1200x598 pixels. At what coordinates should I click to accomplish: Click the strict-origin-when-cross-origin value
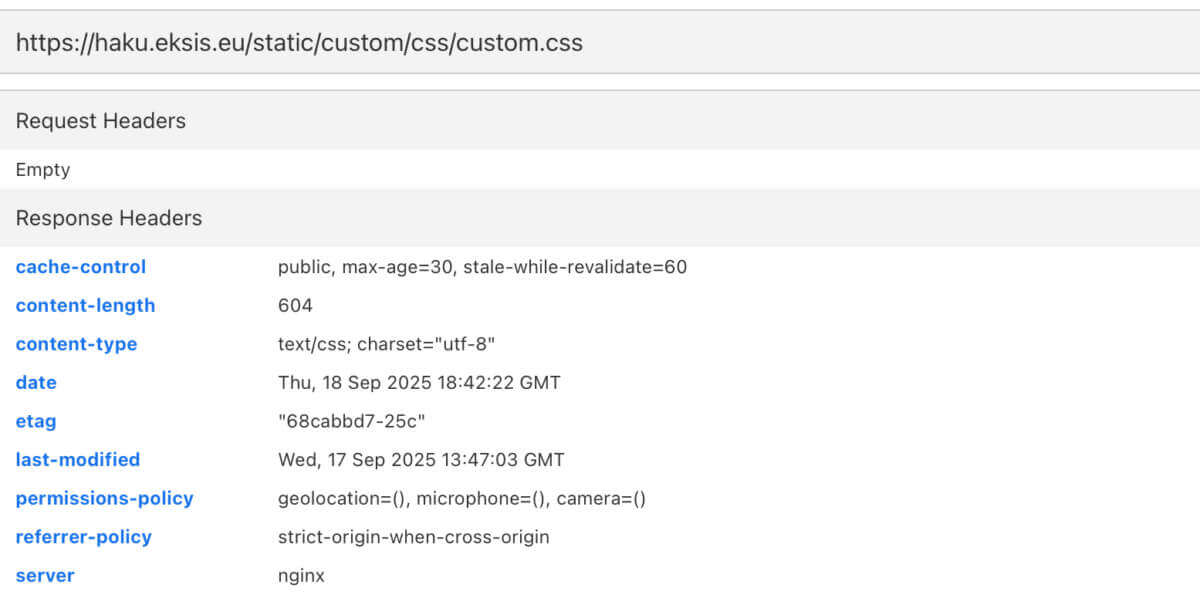pyautogui.click(x=414, y=537)
